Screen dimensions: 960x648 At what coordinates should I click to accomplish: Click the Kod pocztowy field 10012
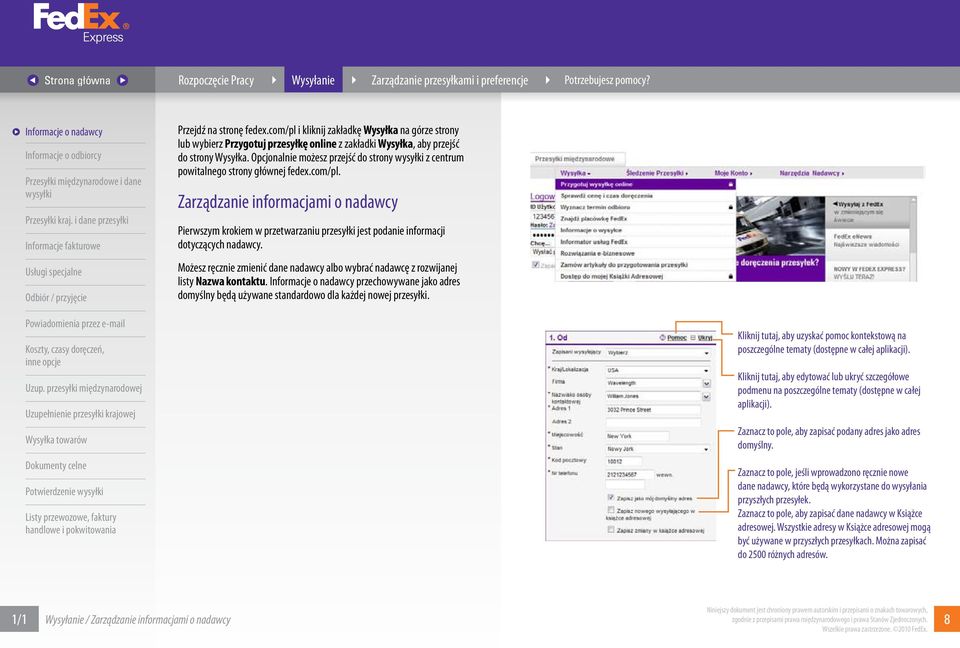(x=623, y=461)
